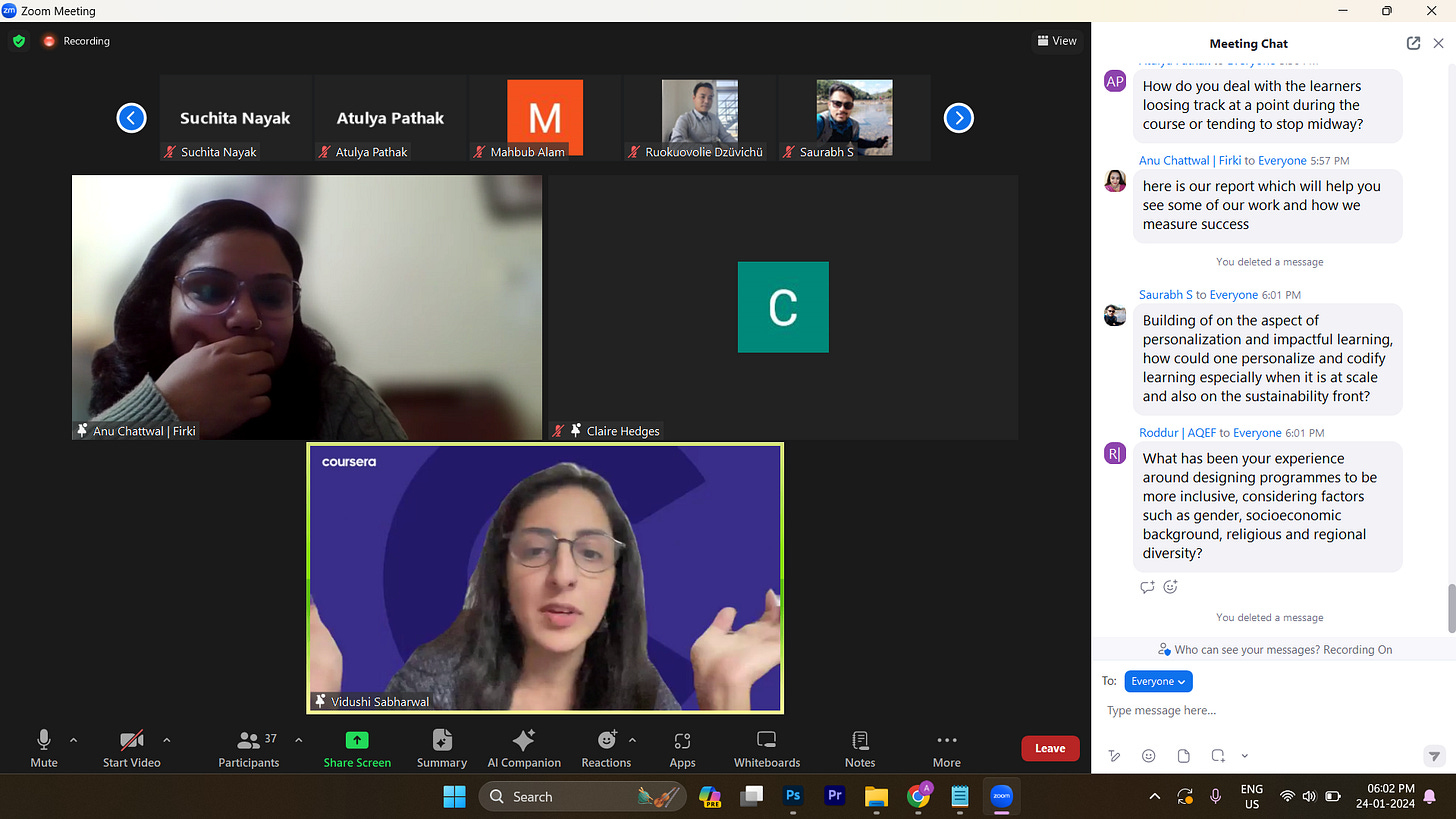Click sender name Saurabh S in chat

point(1166,295)
